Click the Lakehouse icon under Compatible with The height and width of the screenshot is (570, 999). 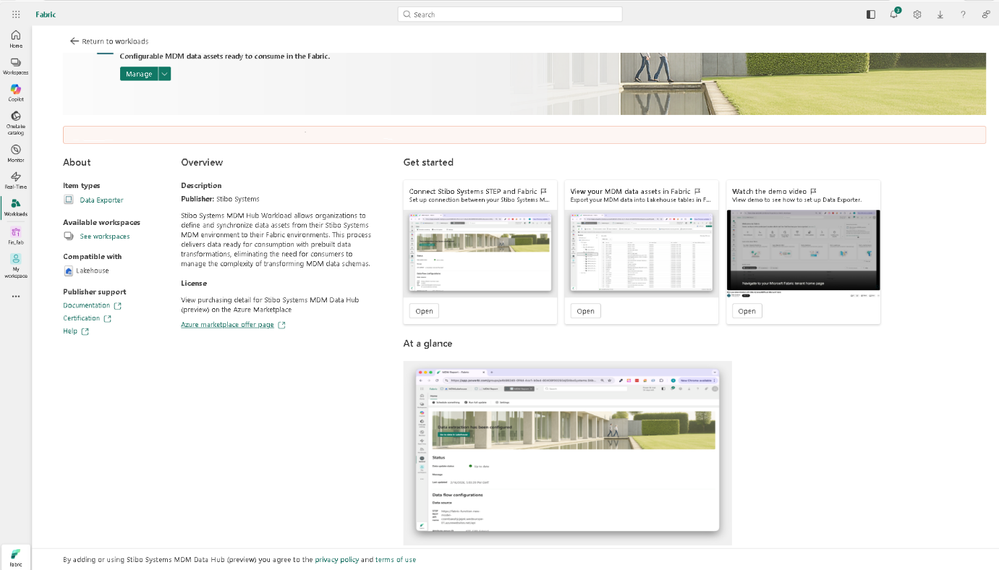click(68, 271)
